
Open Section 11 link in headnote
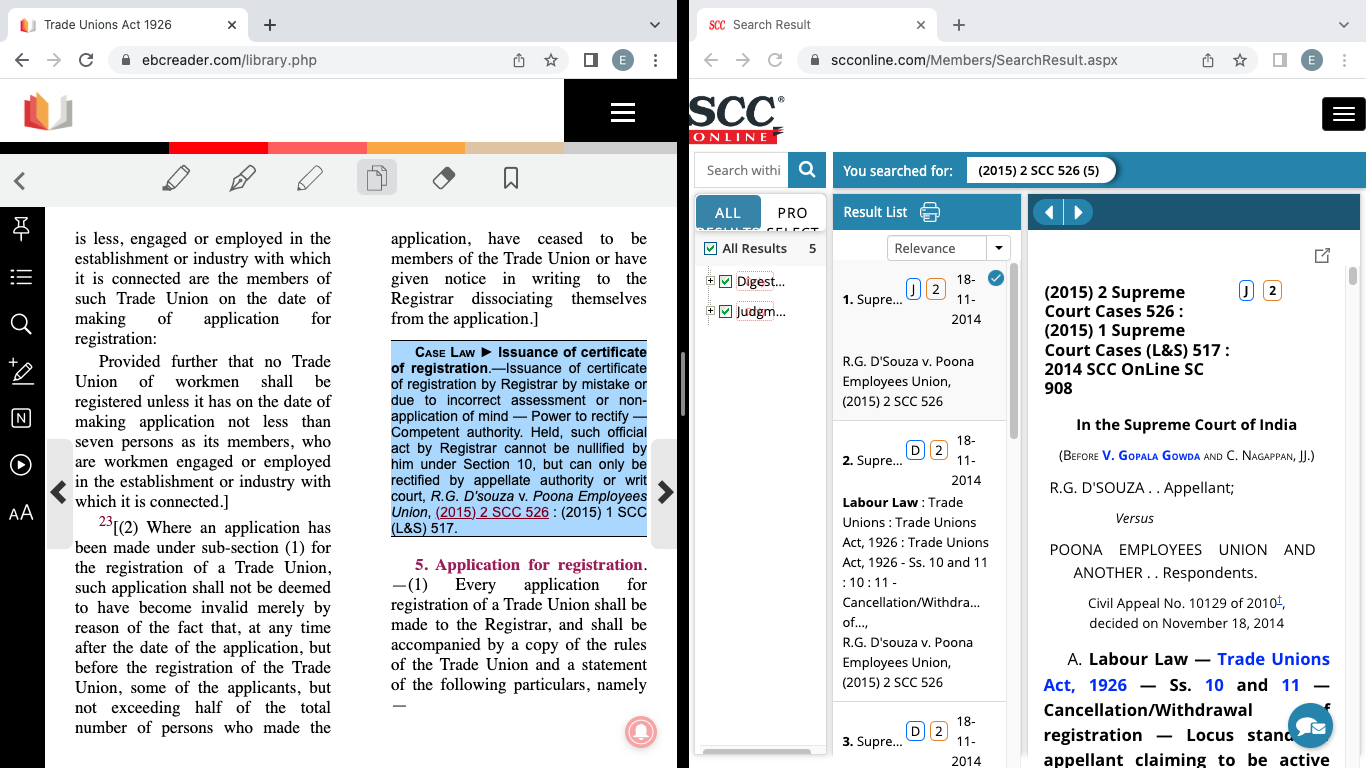[x=1290, y=685]
